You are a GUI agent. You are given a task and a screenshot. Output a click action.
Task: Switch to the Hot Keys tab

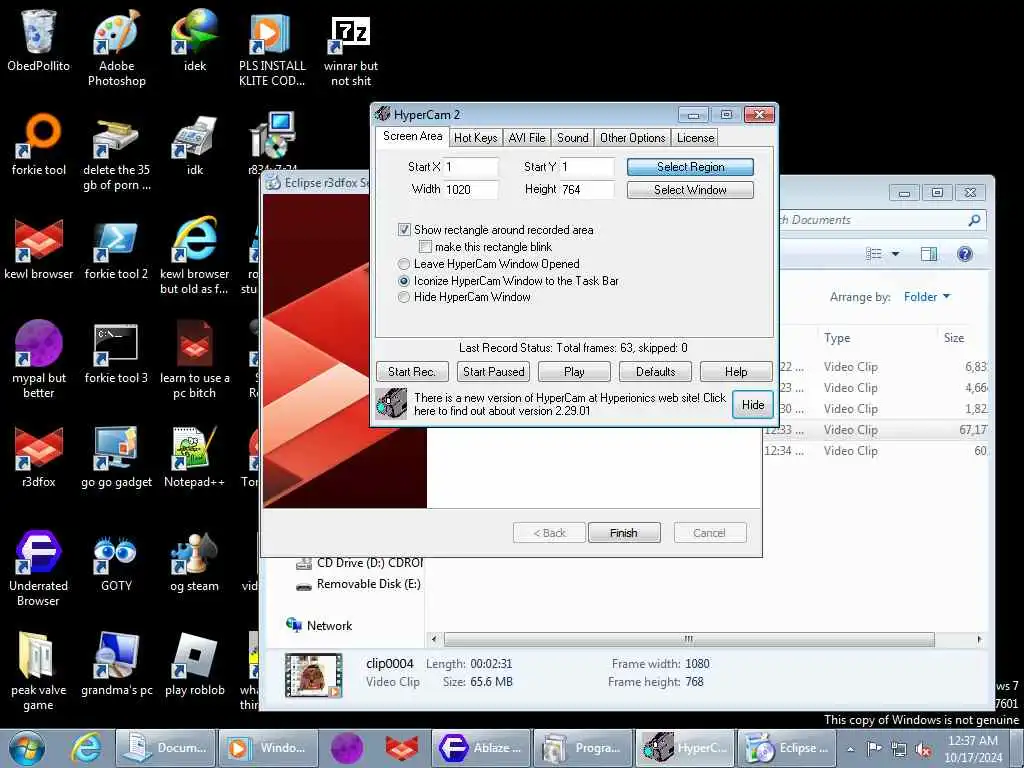point(475,138)
